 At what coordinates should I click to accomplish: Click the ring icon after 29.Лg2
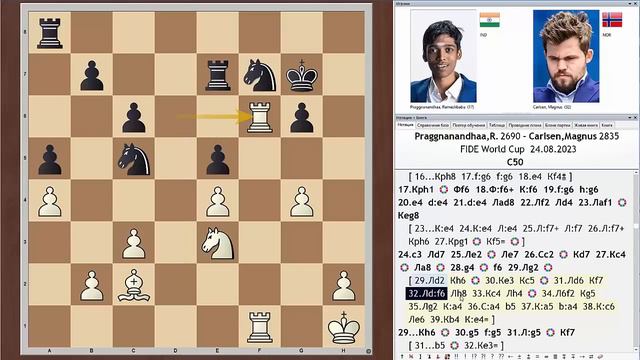coord(548,267)
